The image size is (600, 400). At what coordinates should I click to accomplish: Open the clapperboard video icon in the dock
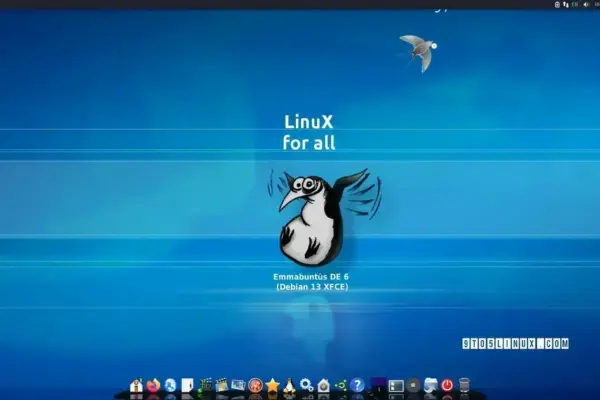221,385
